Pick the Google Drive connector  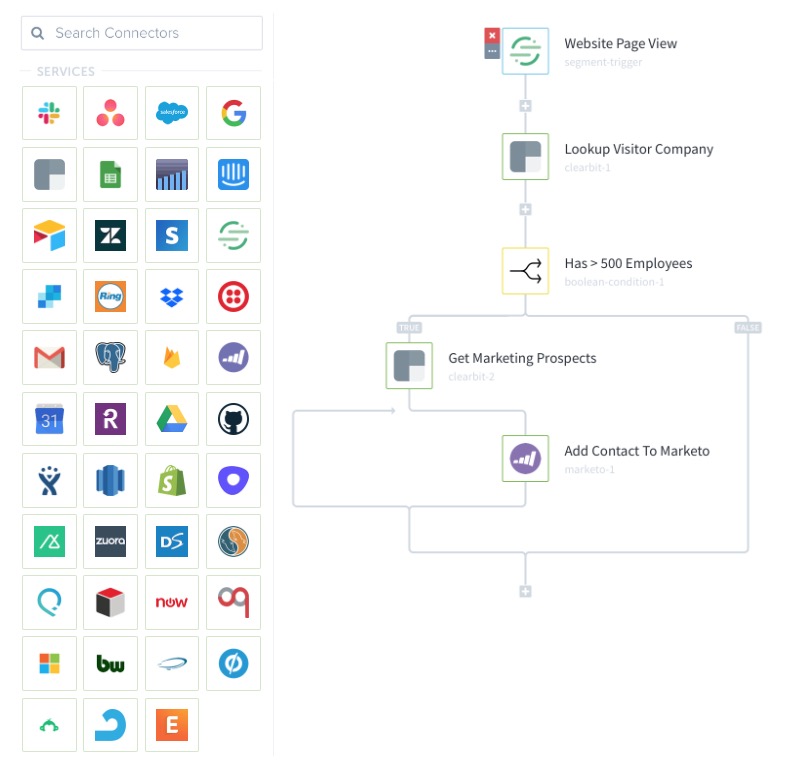click(172, 419)
